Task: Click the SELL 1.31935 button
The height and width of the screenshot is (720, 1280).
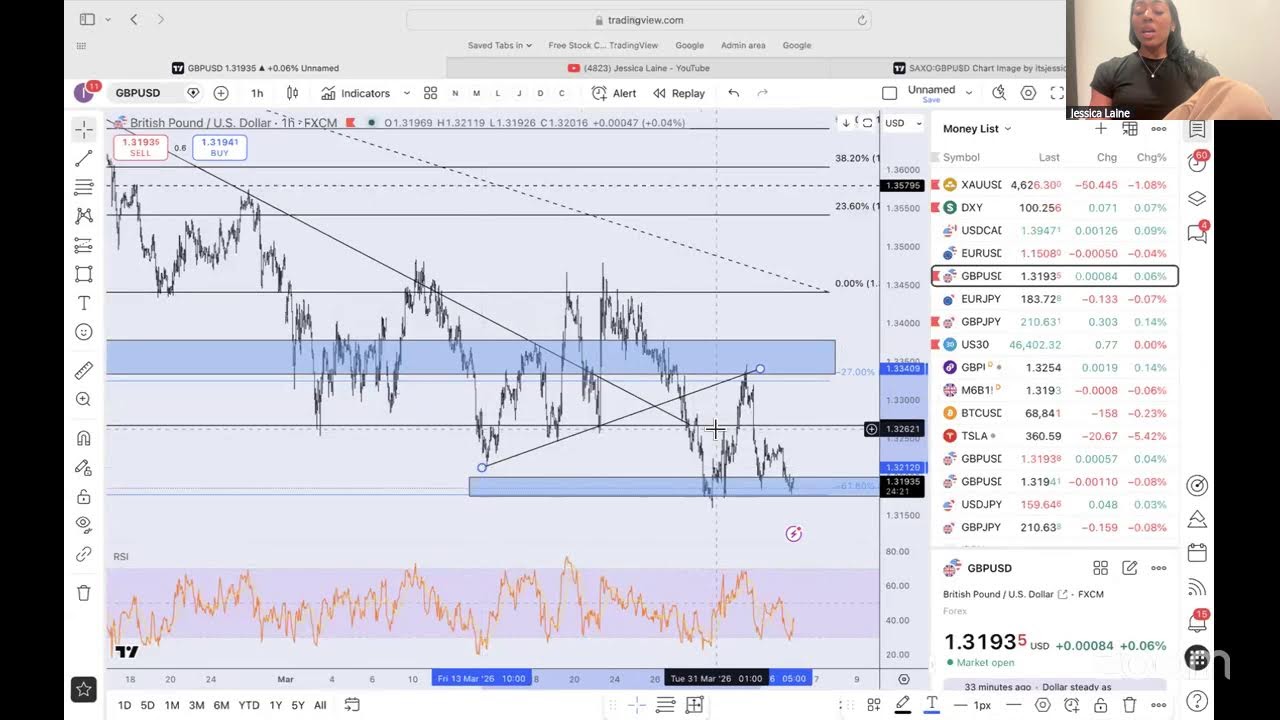Action: [x=140, y=147]
